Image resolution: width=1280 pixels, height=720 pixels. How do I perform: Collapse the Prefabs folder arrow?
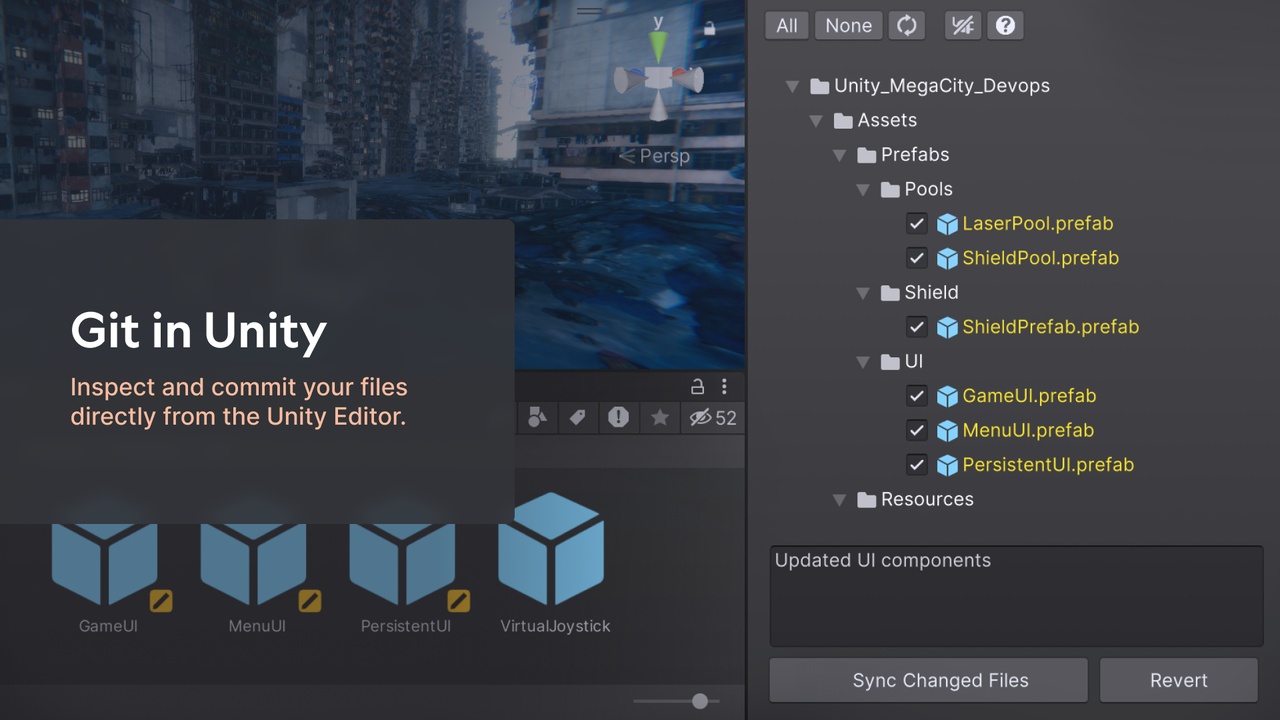coord(840,156)
